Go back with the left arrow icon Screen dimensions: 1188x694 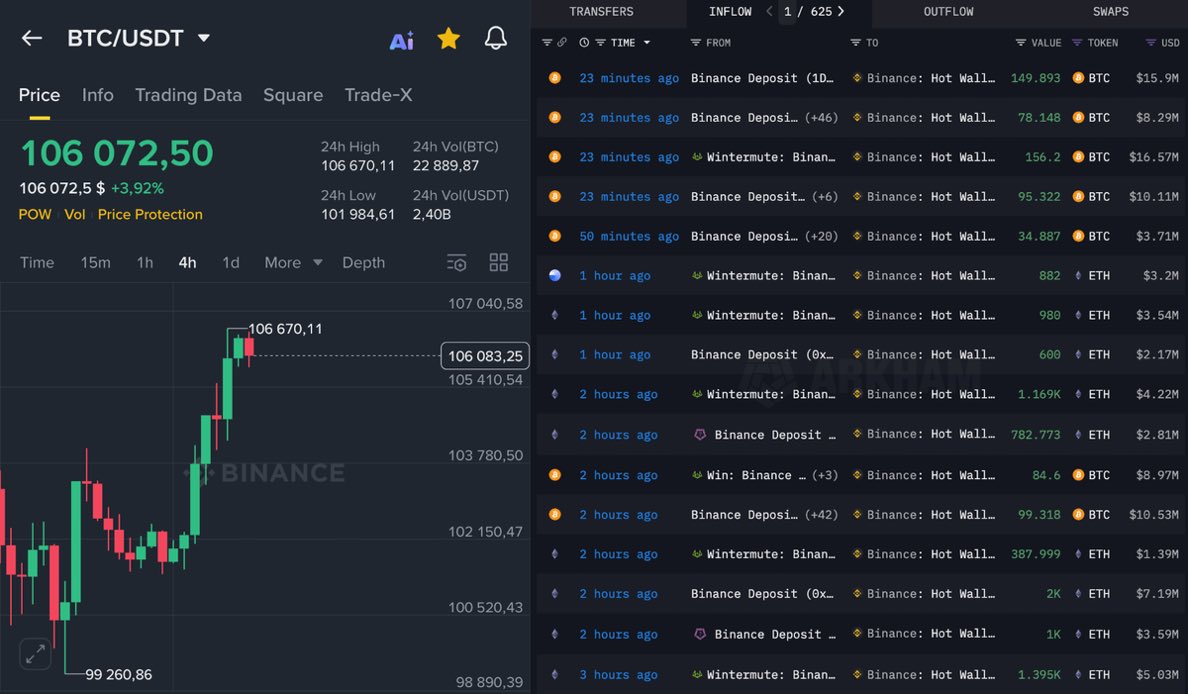[x=32, y=38]
